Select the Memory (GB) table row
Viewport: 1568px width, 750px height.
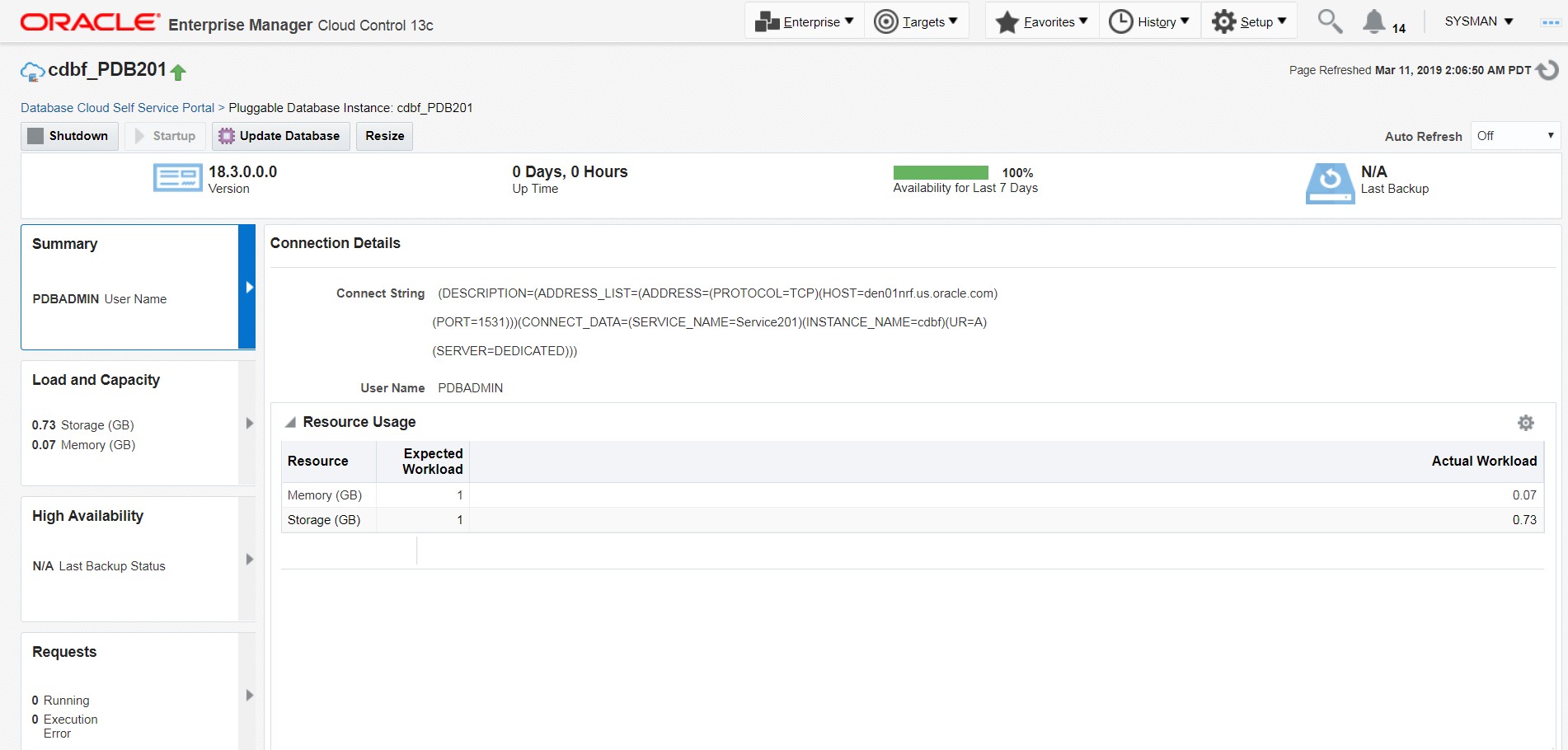[x=913, y=495]
